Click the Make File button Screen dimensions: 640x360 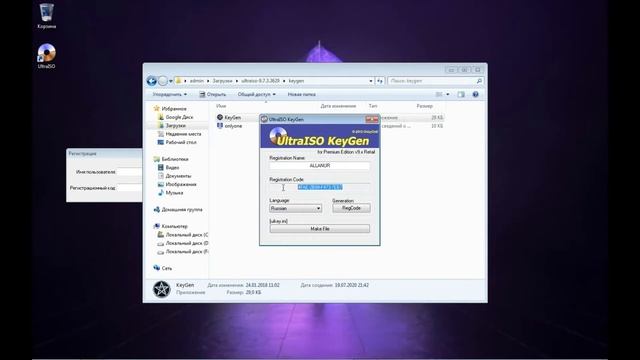320,229
